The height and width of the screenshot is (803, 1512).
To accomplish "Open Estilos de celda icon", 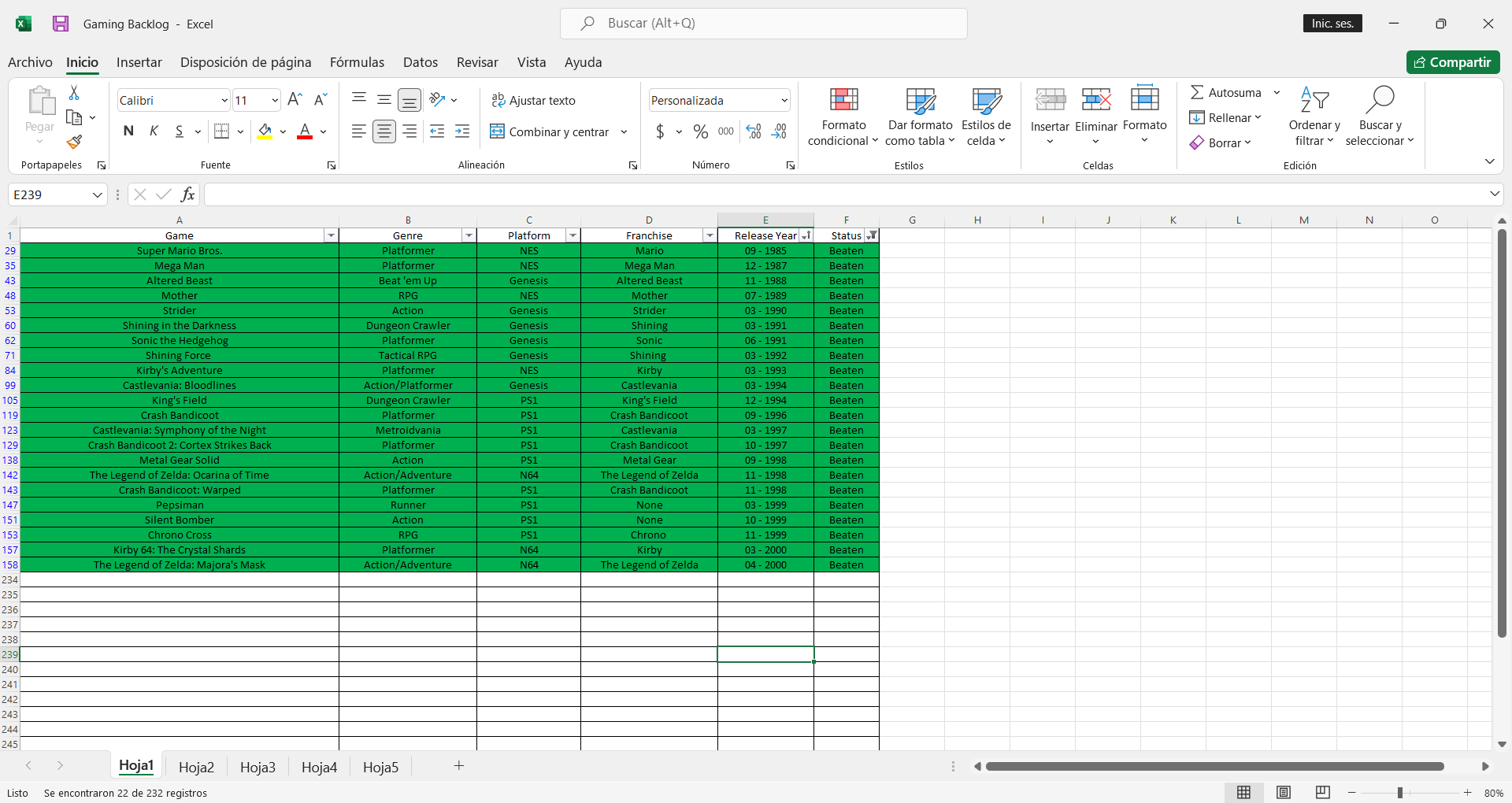I will pyautogui.click(x=987, y=100).
